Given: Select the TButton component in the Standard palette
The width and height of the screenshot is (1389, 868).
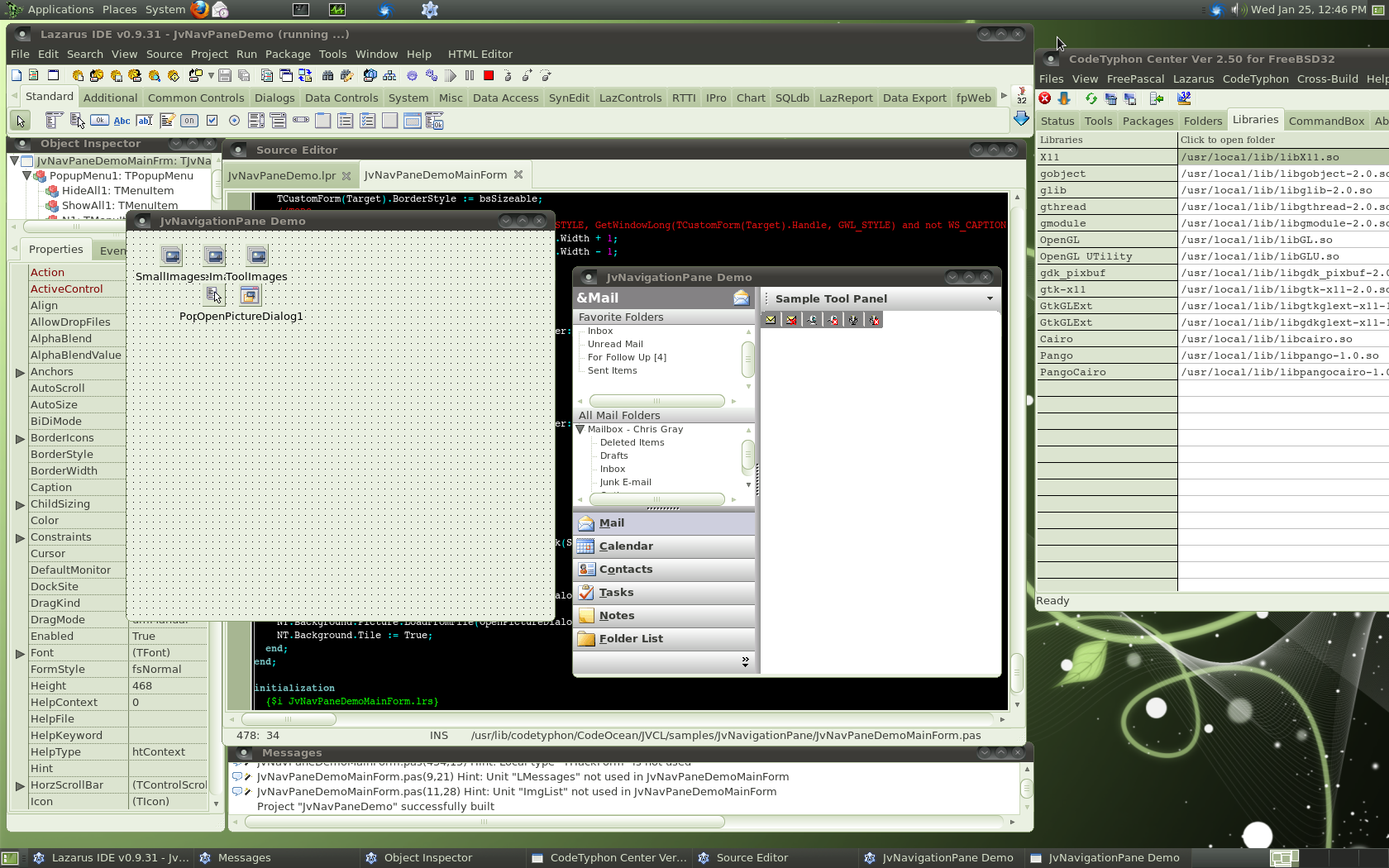Looking at the screenshot, I should [x=99, y=121].
